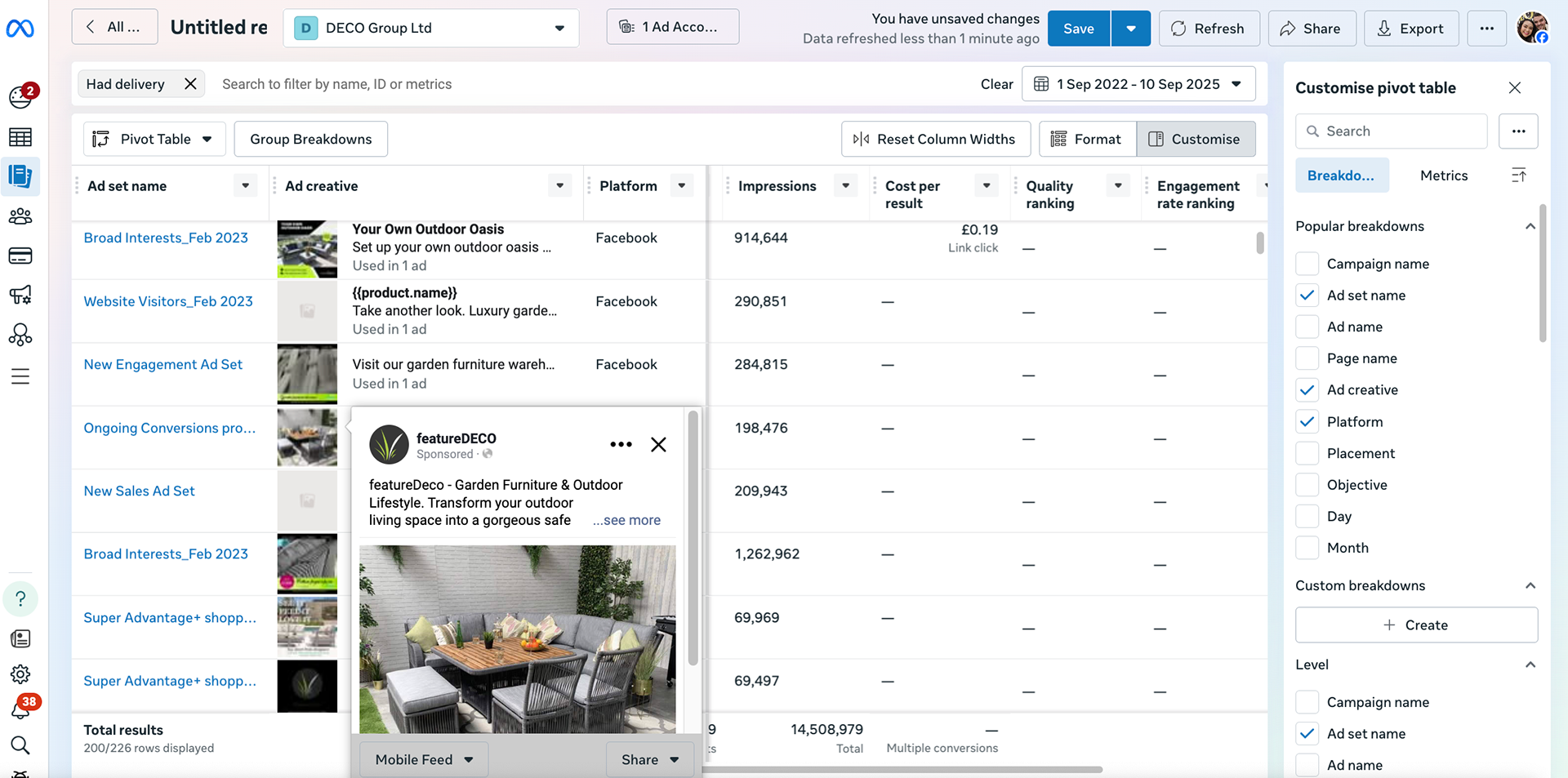Open the Help question mark icon

pos(20,598)
